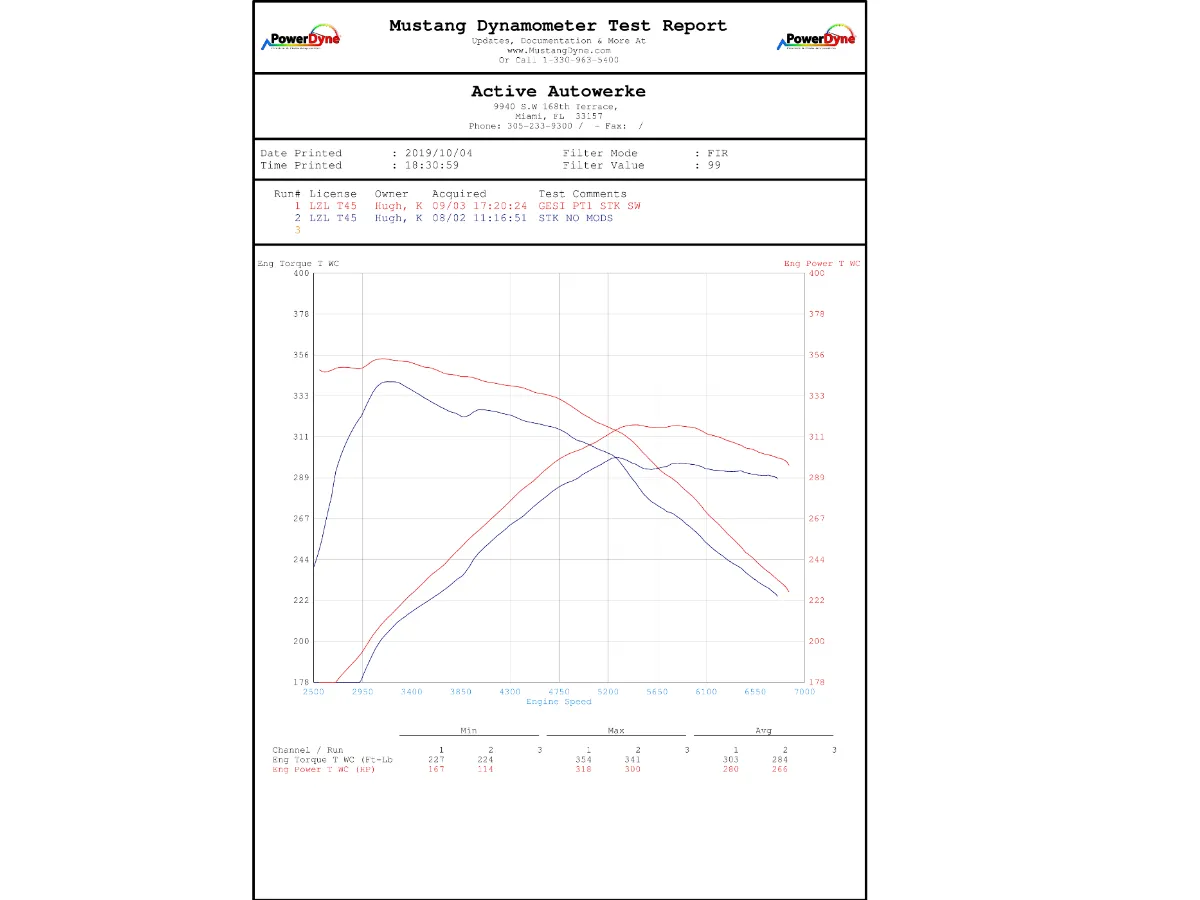The height and width of the screenshot is (900, 1200).
Task: Select run 1 acquired time 09/03 17:20:24
Action: point(479,206)
